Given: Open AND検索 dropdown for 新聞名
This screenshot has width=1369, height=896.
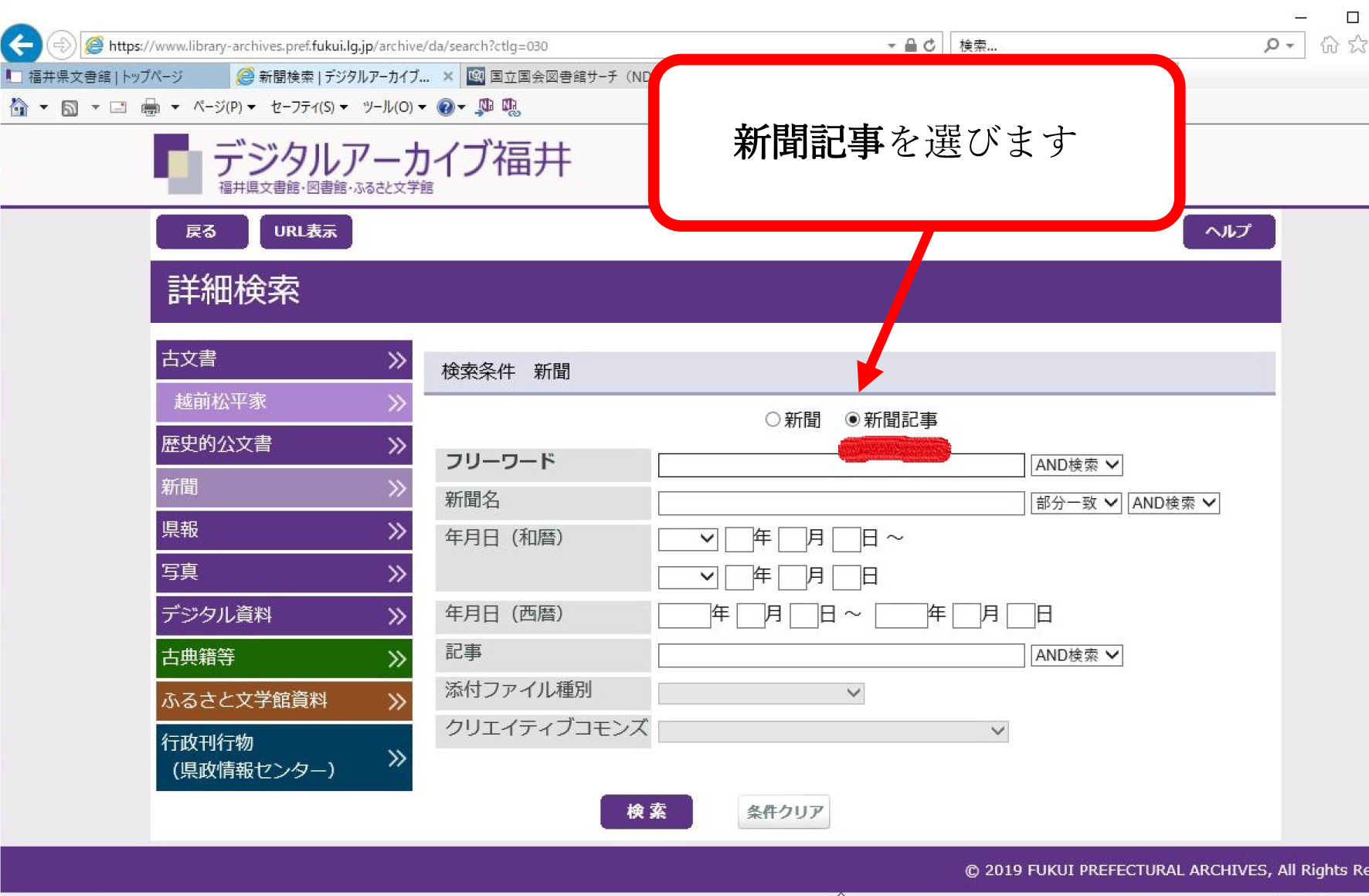Looking at the screenshot, I should click(1174, 503).
